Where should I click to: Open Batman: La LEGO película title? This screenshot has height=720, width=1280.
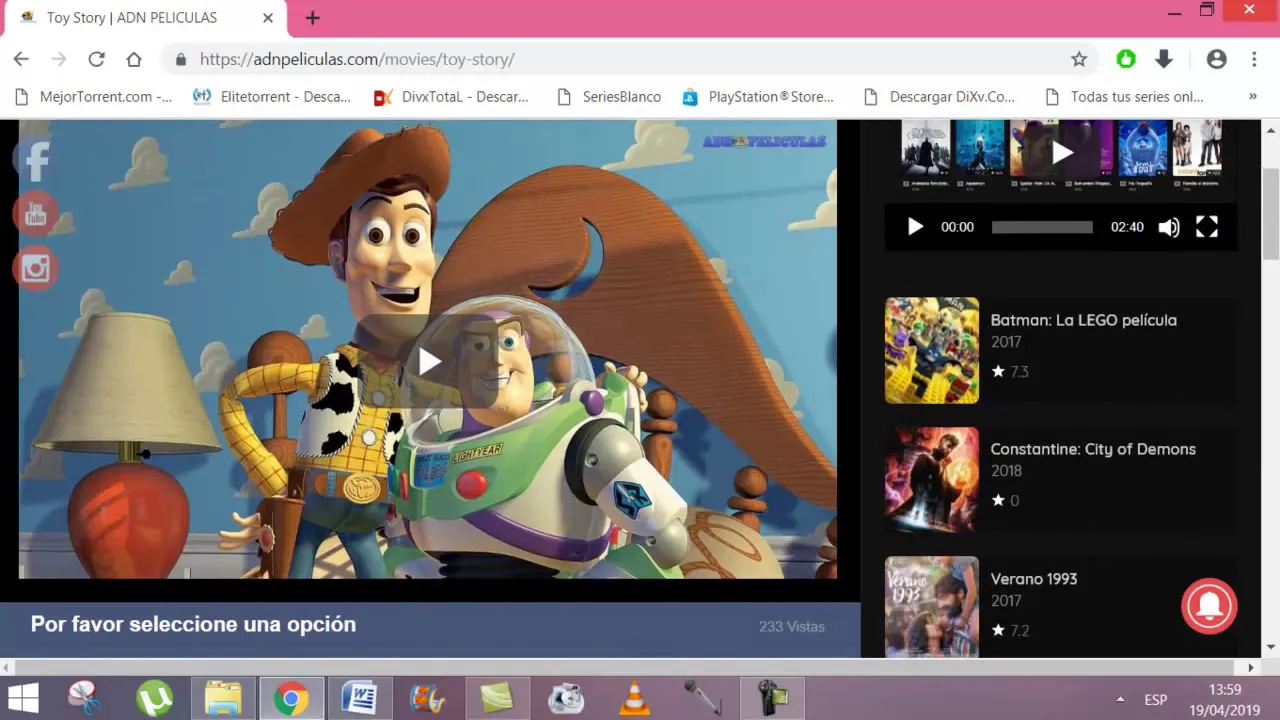(1083, 320)
